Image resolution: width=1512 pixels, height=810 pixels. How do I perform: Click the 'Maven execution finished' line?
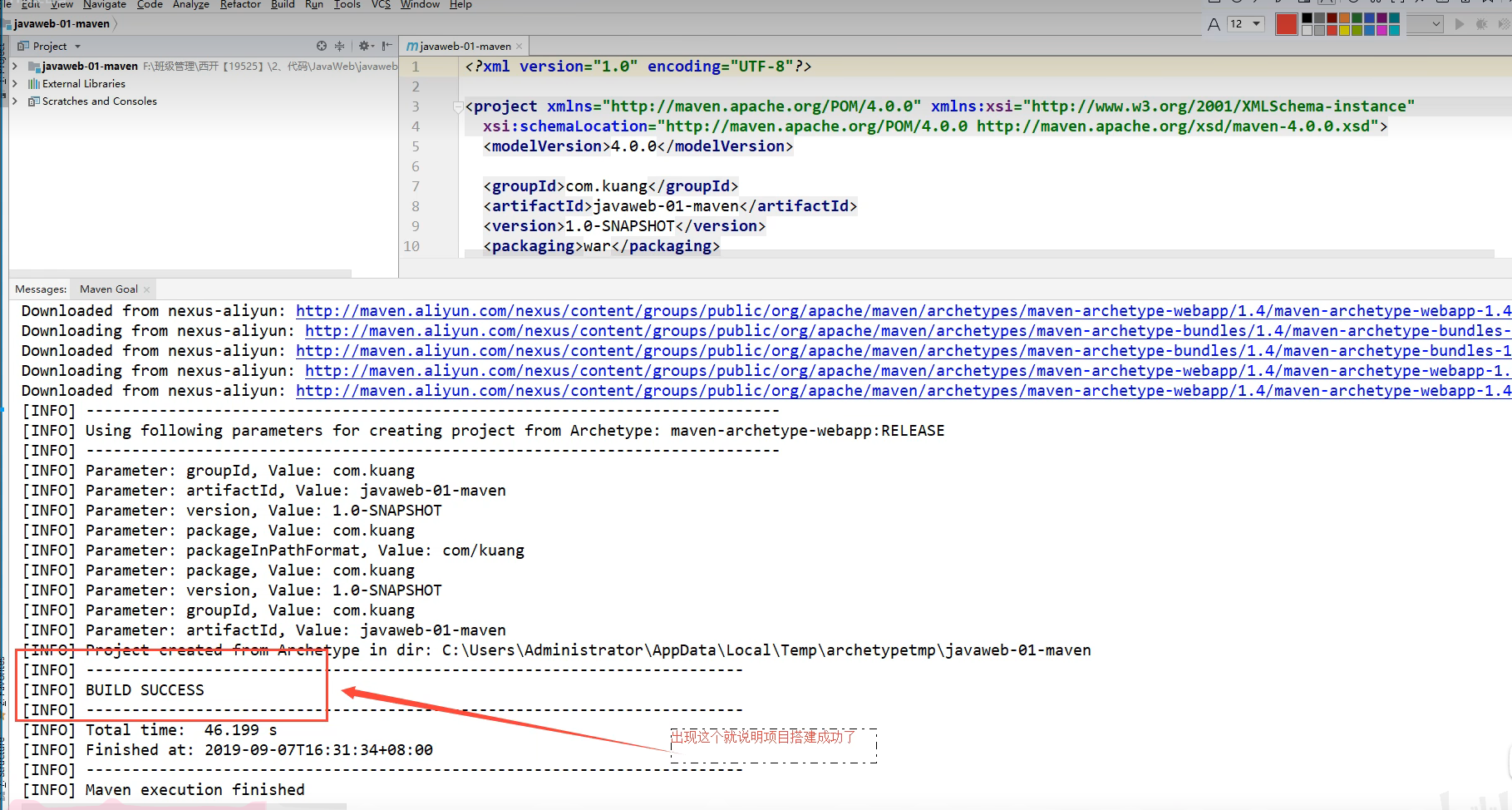(x=164, y=790)
